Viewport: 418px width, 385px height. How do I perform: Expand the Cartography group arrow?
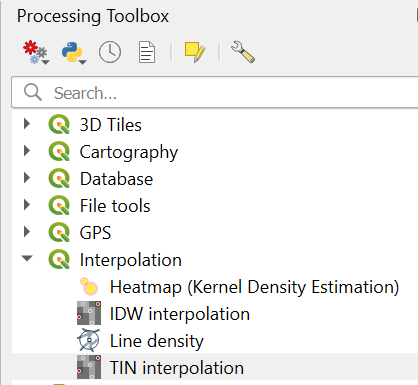27,151
